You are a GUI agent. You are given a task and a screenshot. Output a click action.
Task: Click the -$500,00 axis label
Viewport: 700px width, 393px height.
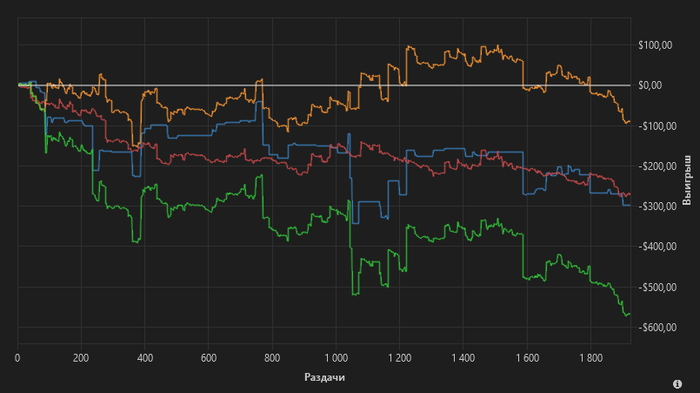point(657,287)
